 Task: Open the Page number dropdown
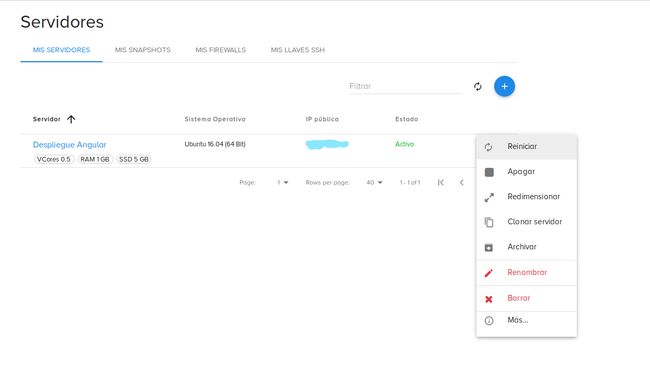click(283, 182)
